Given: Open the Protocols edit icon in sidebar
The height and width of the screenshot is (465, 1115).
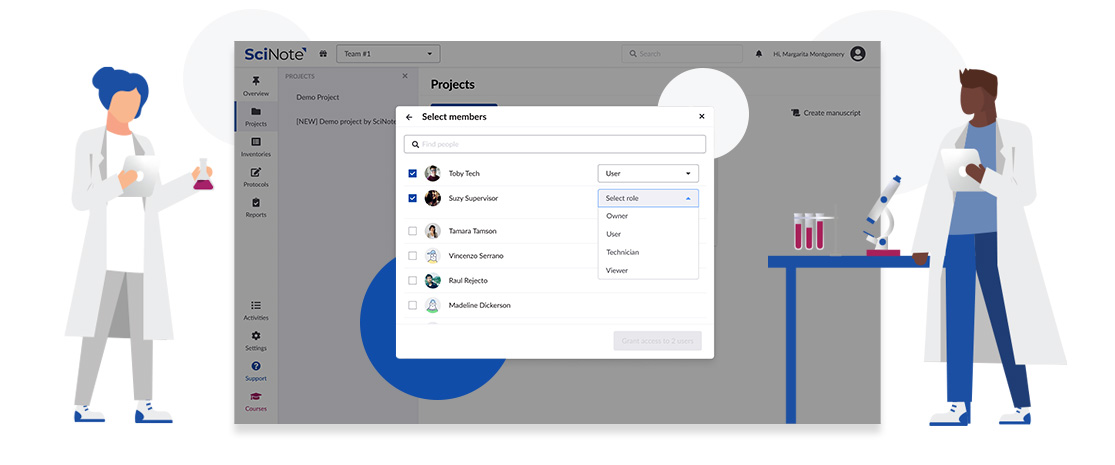Looking at the screenshot, I should [x=256, y=172].
